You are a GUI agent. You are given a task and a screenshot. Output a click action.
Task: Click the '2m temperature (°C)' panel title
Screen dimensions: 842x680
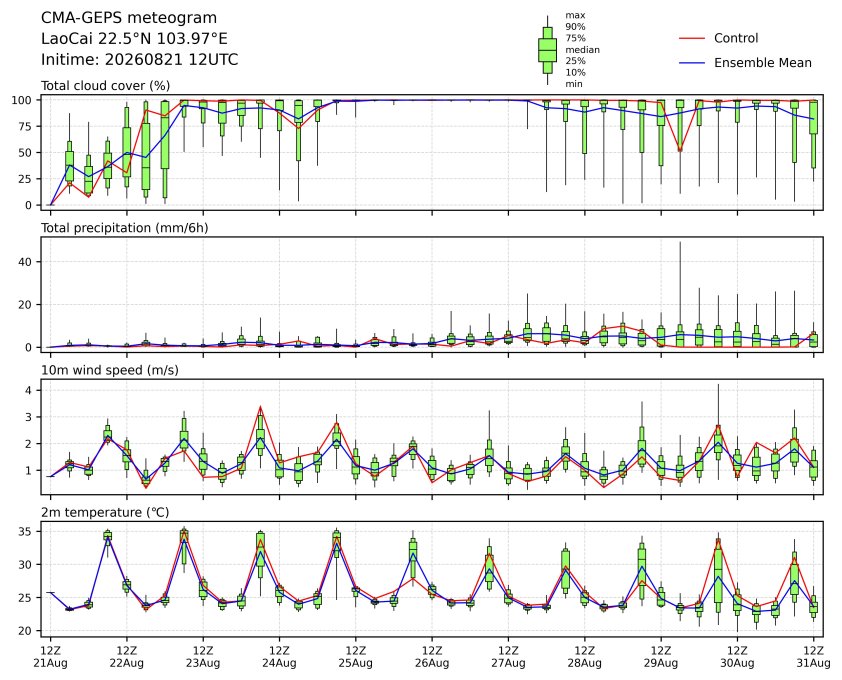(105, 512)
